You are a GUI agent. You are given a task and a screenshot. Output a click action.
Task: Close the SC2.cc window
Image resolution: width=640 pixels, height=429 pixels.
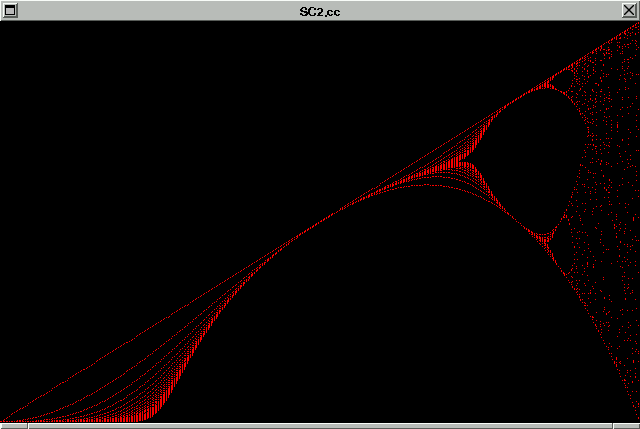629,10
